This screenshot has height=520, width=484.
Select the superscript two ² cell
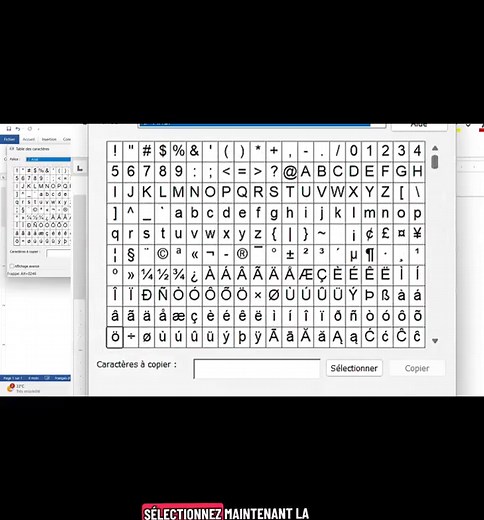[x=306, y=254]
